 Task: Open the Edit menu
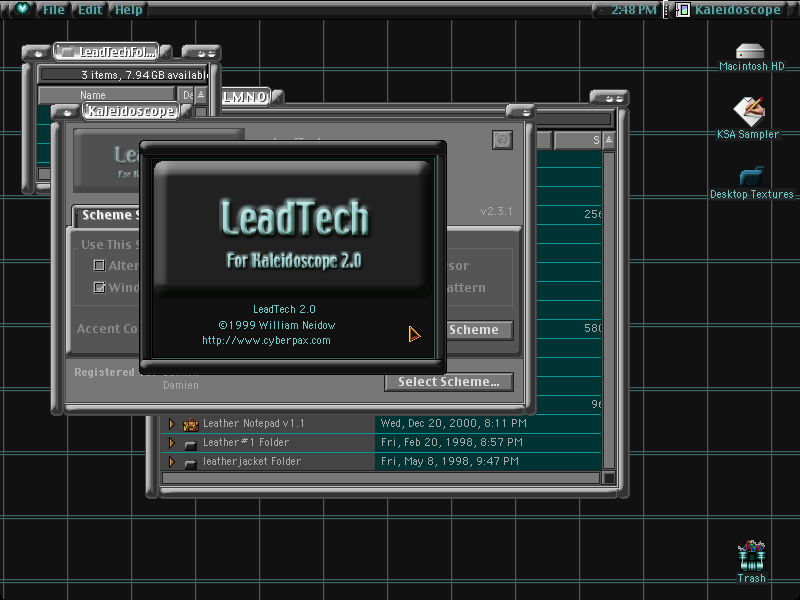coord(90,10)
